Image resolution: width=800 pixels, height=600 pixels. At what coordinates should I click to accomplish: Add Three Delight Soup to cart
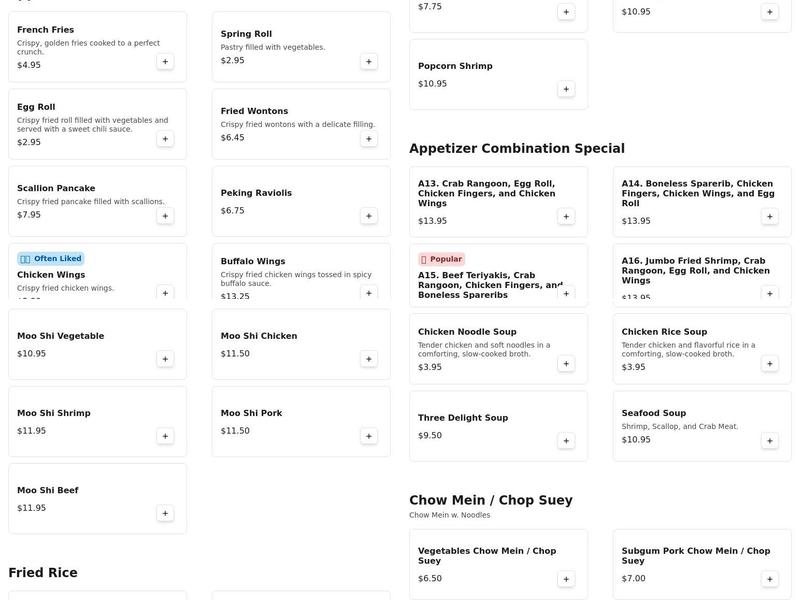566,441
